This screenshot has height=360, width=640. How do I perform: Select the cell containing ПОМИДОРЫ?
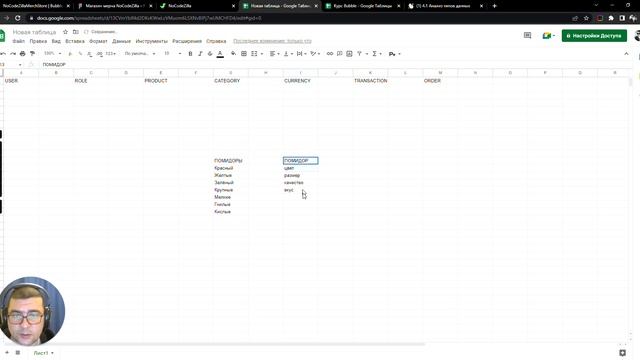point(231,161)
